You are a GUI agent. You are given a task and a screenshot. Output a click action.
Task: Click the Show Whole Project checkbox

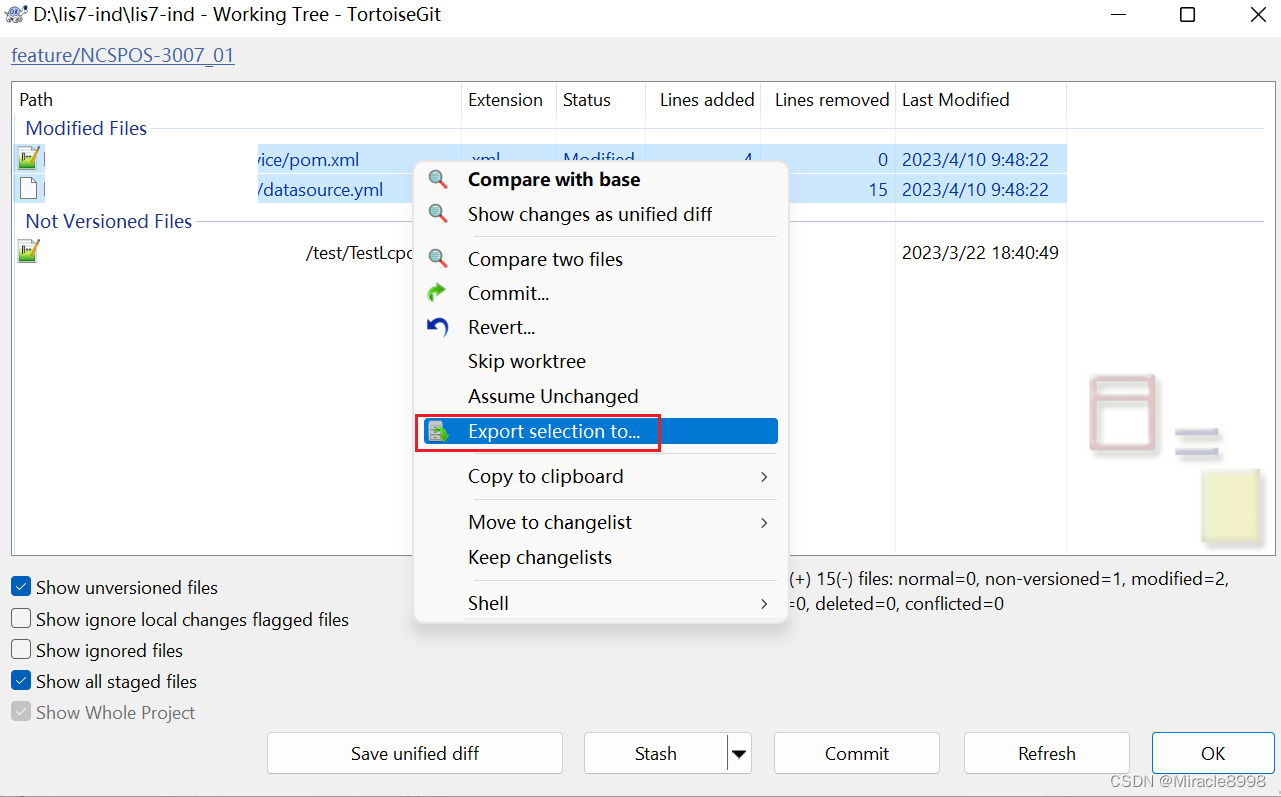[x=21, y=712]
